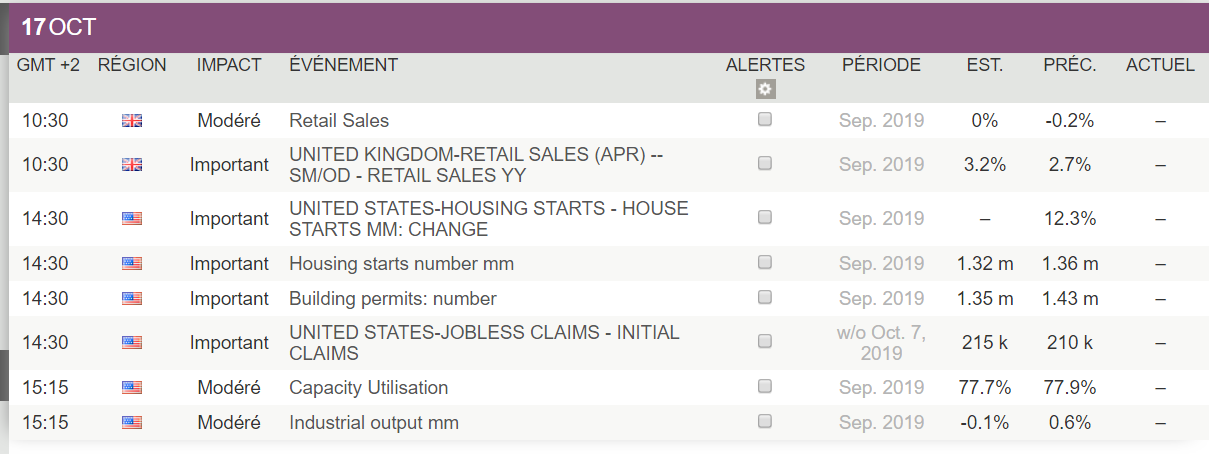
Task: Open UNITED STATES-JOBLESS CLAIMS event details
Action: point(484,343)
